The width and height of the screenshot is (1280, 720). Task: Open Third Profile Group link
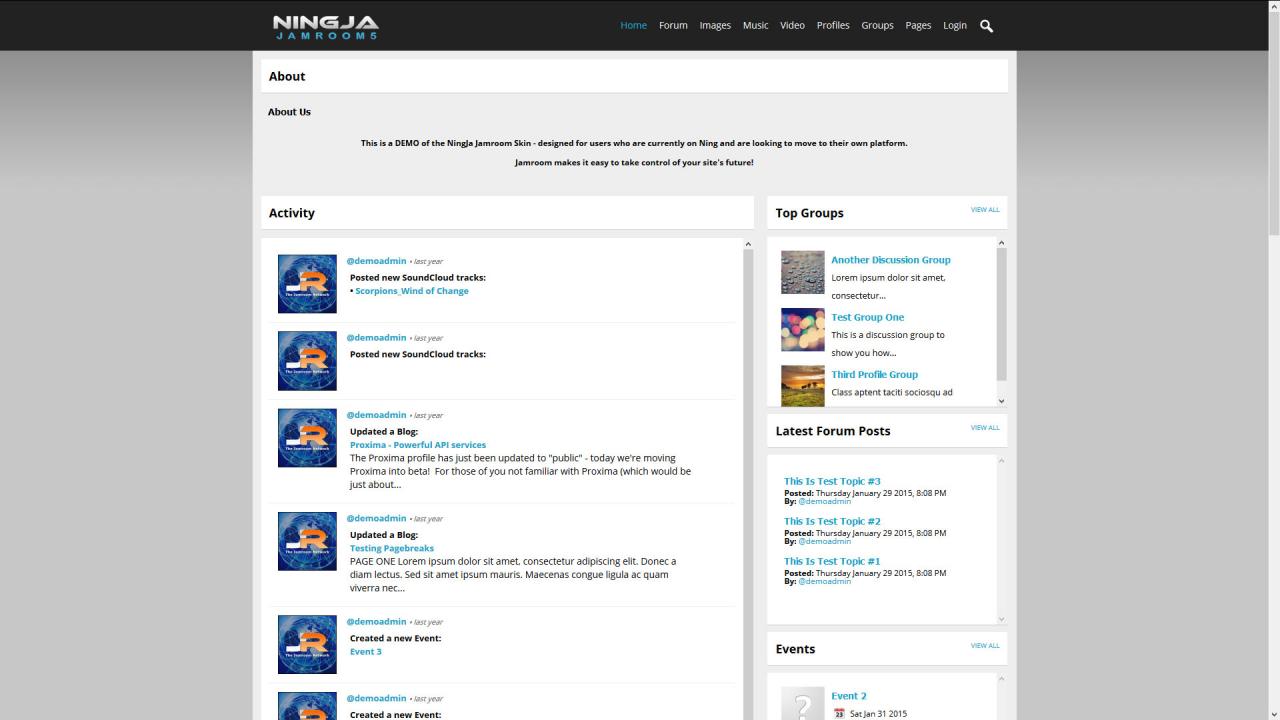(874, 375)
